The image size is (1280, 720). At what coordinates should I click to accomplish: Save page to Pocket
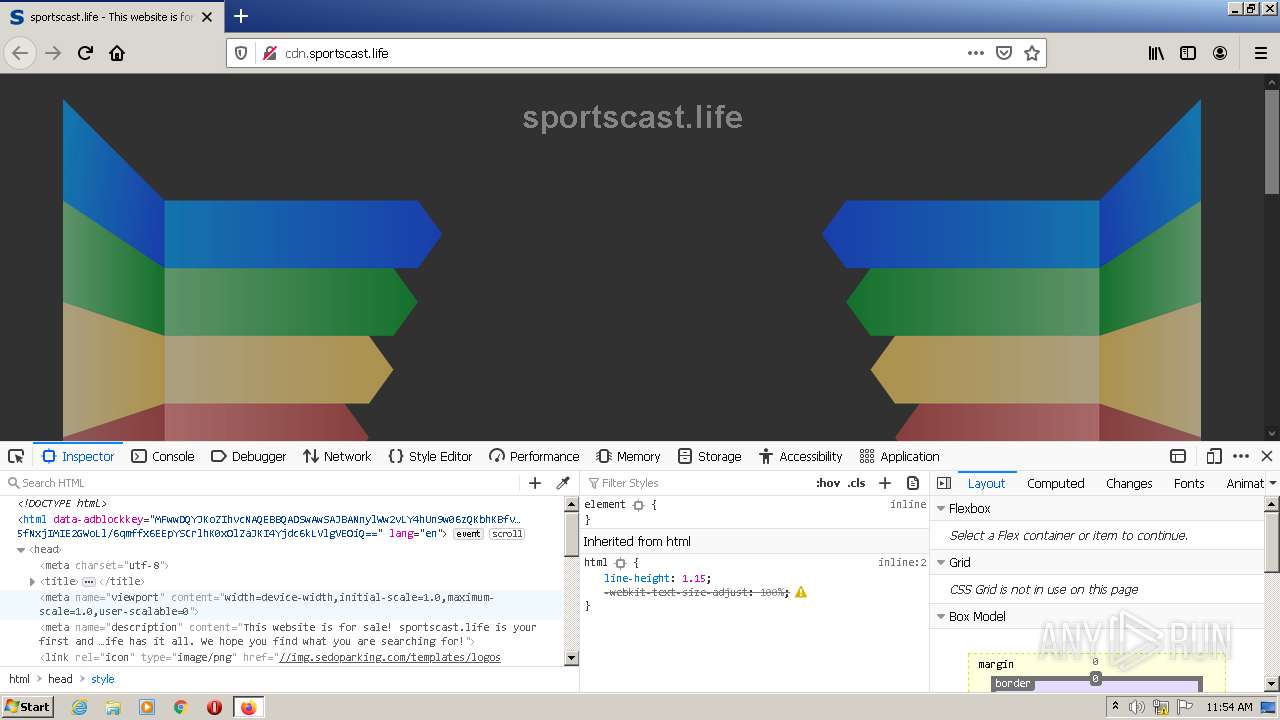coord(1004,53)
